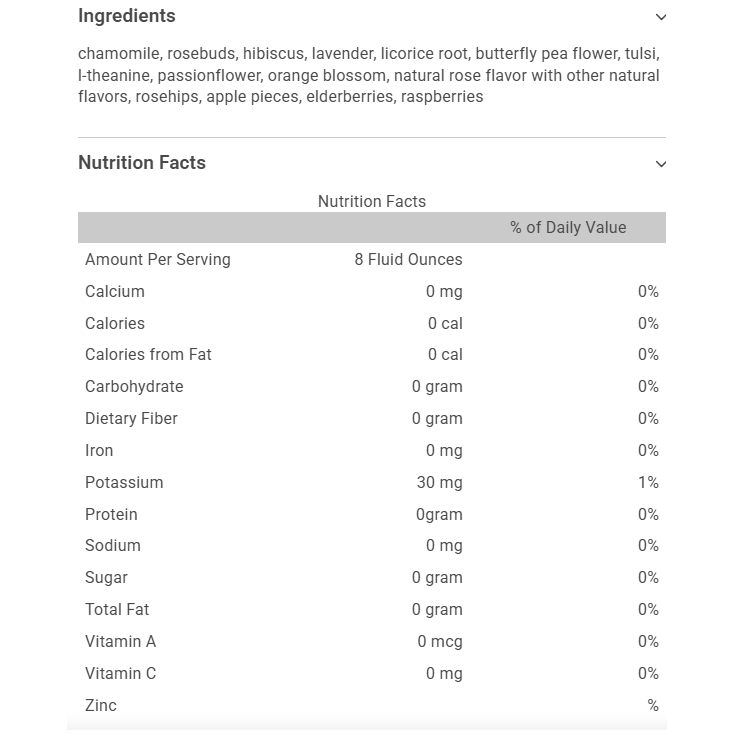Select the 1% daily value for Potassium
Image resolution: width=734 pixels, height=734 pixels.
[x=648, y=482]
